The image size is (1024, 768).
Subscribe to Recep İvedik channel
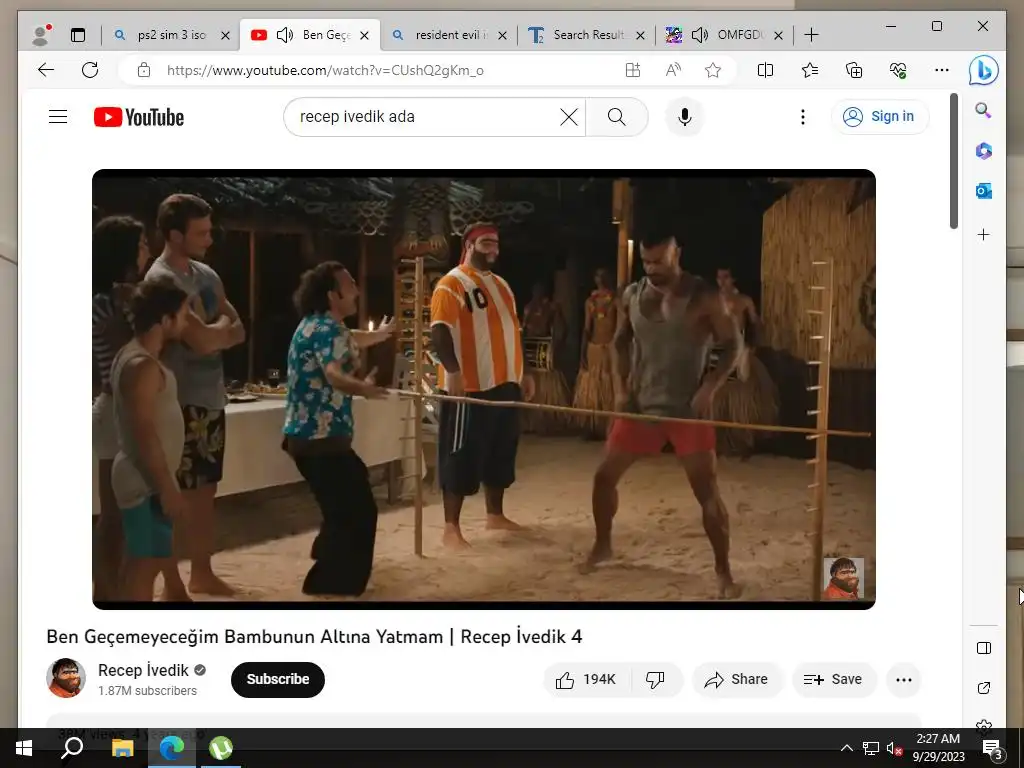click(278, 679)
